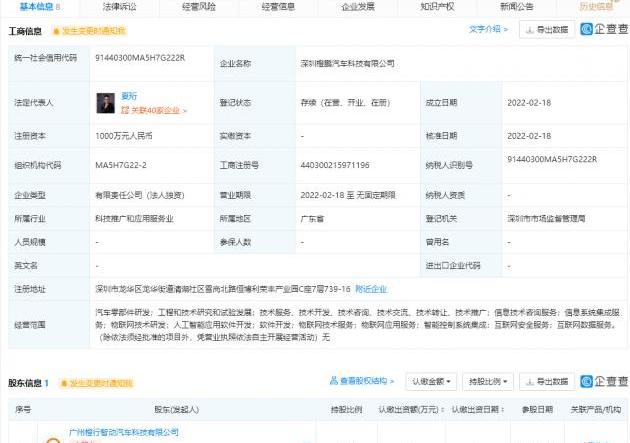The image size is (630, 443).
Task: Click the change notification bell in 股东信息
Action: 96,383
